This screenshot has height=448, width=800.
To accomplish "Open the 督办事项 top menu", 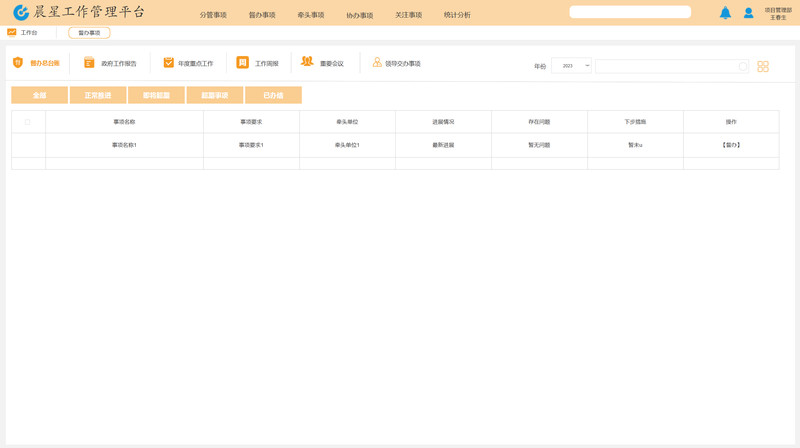I will pos(262,15).
